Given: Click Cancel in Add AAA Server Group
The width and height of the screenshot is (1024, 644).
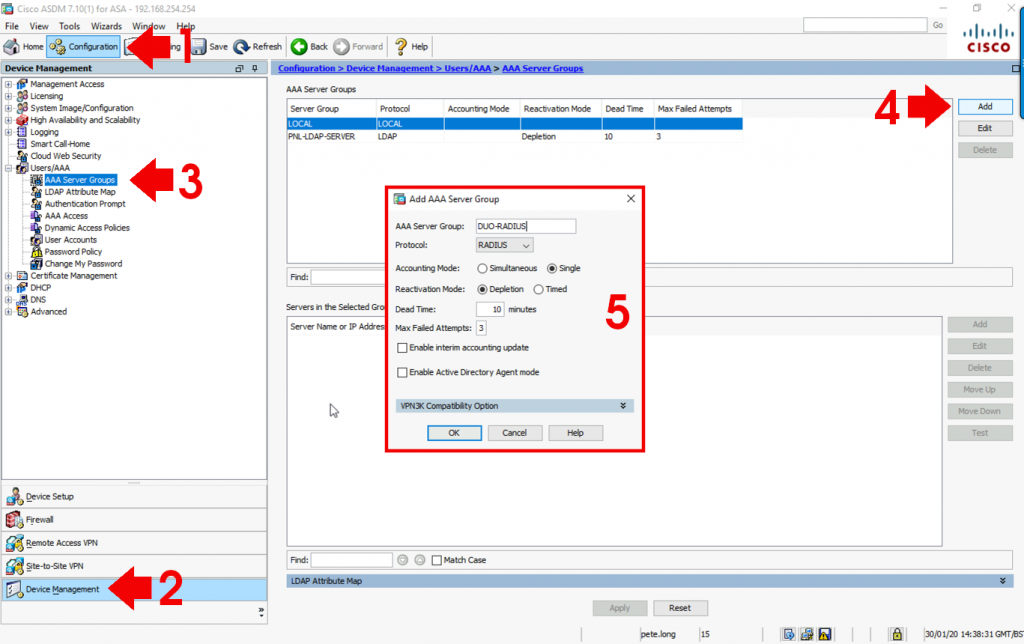Looking at the screenshot, I should (x=514, y=433).
